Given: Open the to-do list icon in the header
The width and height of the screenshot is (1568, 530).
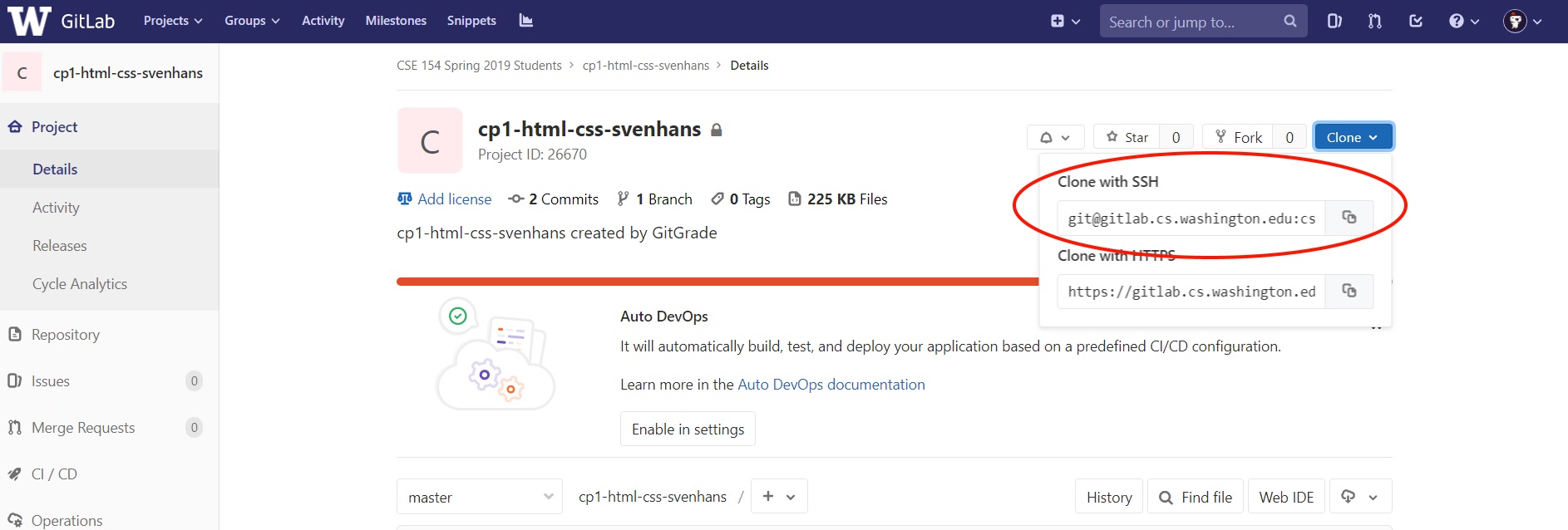Looking at the screenshot, I should tap(1416, 22).
